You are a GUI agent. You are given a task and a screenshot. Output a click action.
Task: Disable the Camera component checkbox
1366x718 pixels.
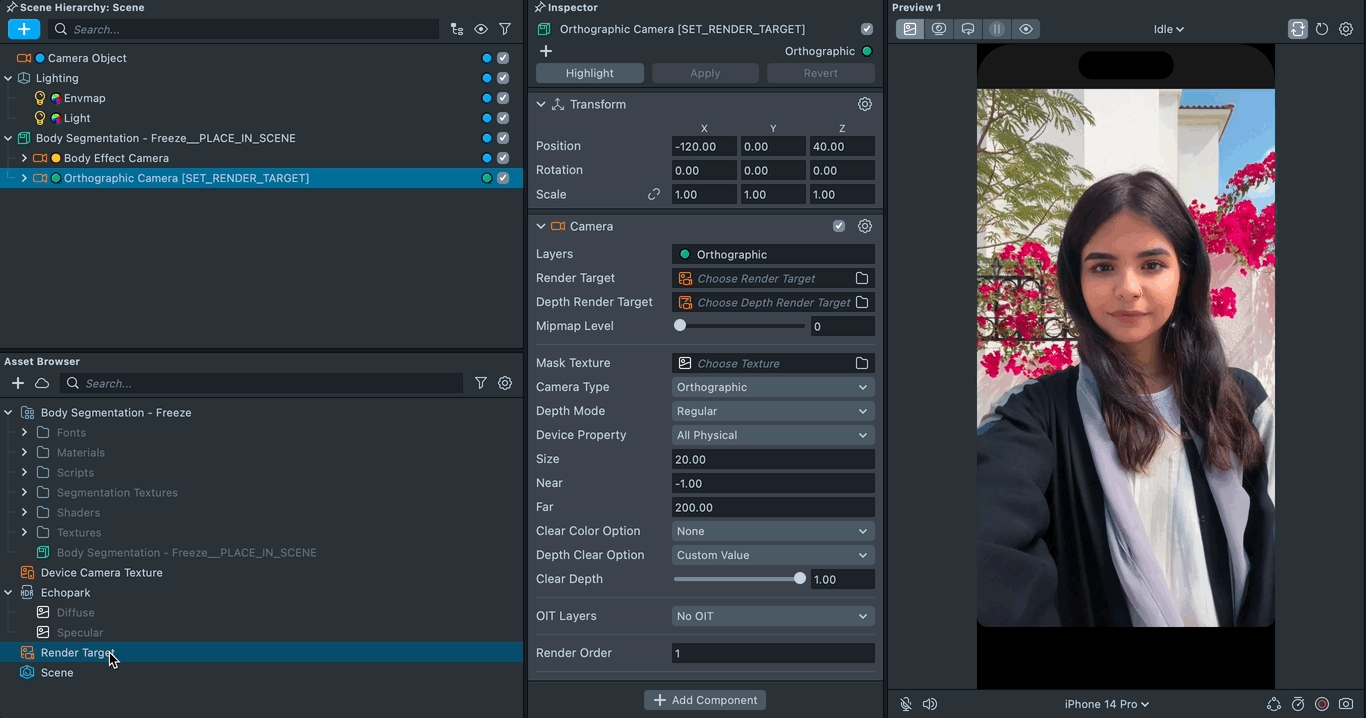pos(839,226)
